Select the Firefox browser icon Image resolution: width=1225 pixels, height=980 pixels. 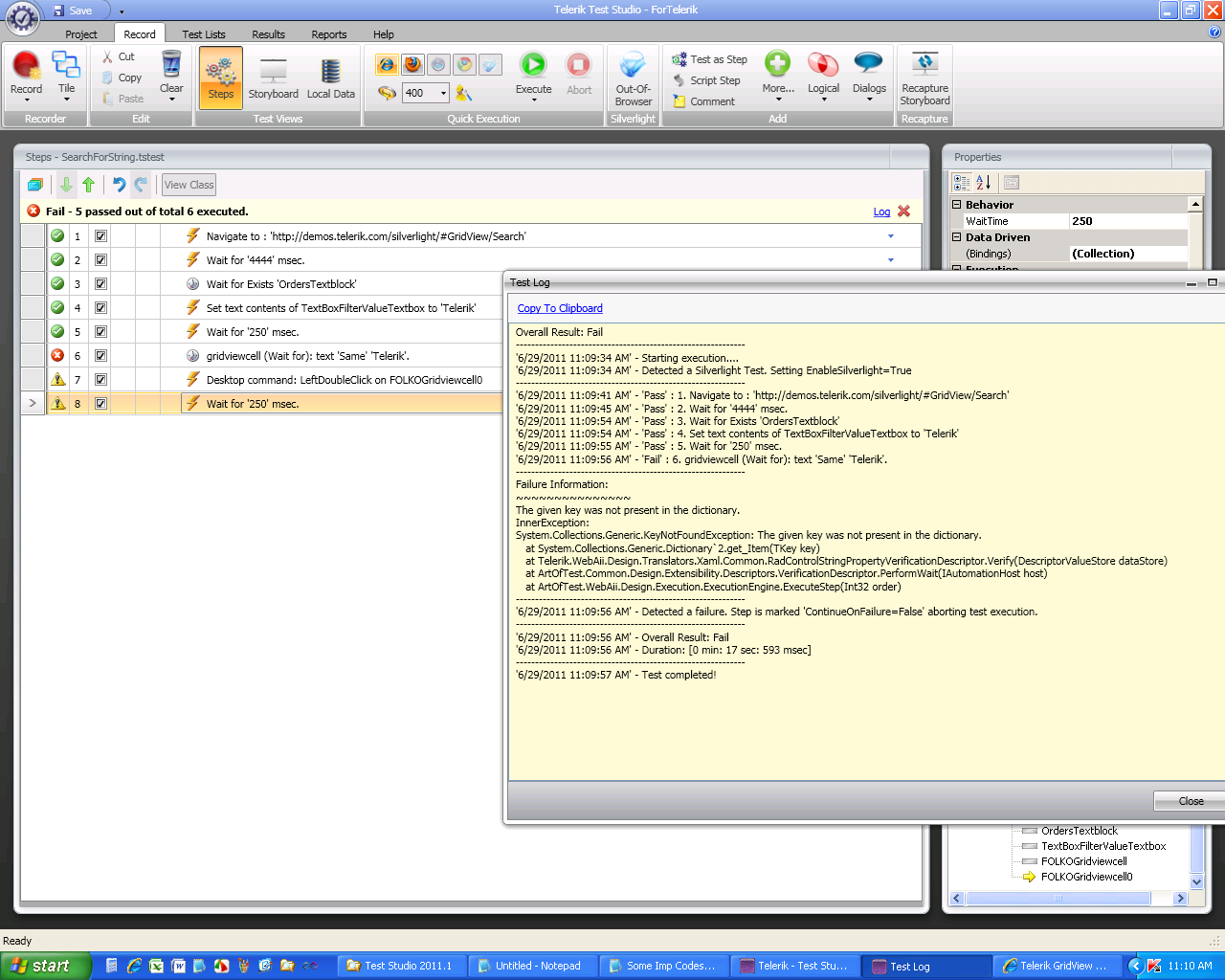412,65
